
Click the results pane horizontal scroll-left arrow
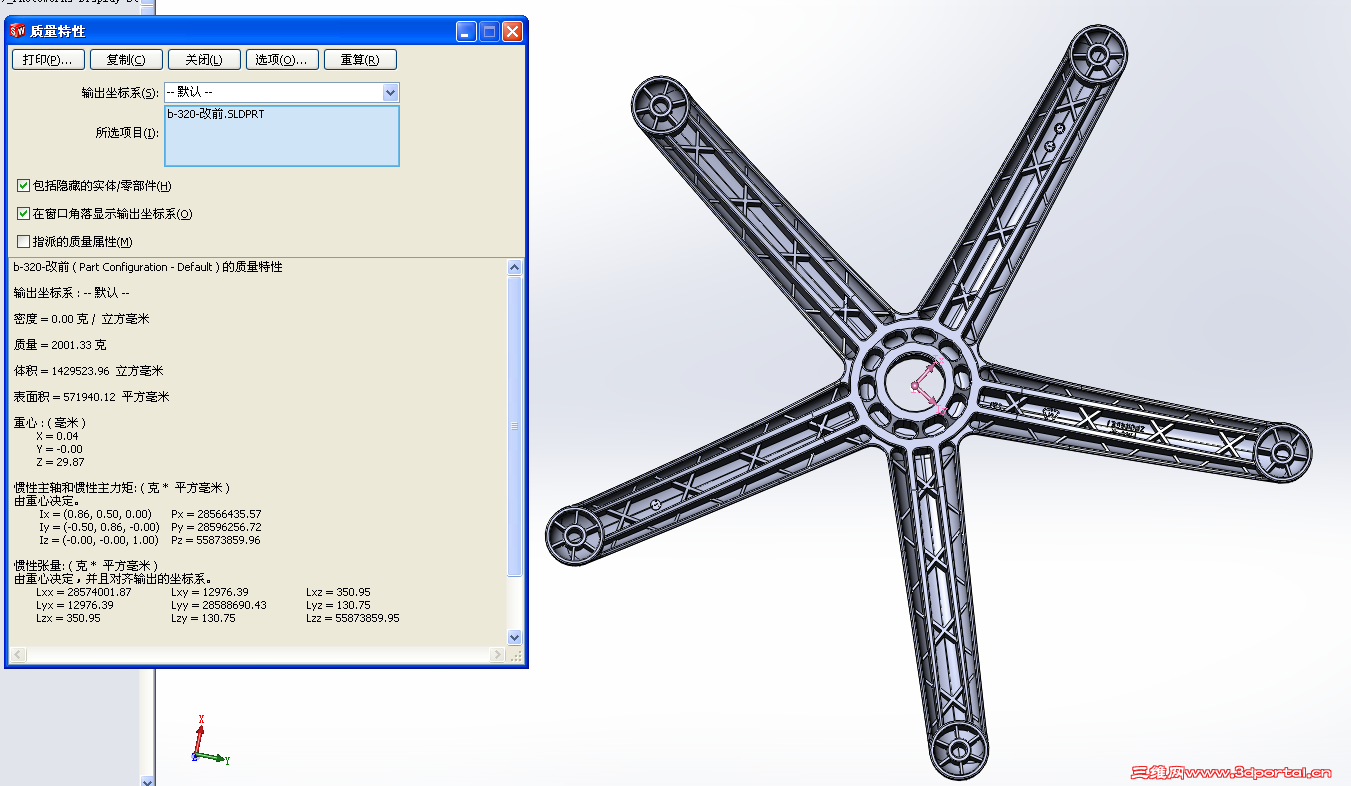16,654
